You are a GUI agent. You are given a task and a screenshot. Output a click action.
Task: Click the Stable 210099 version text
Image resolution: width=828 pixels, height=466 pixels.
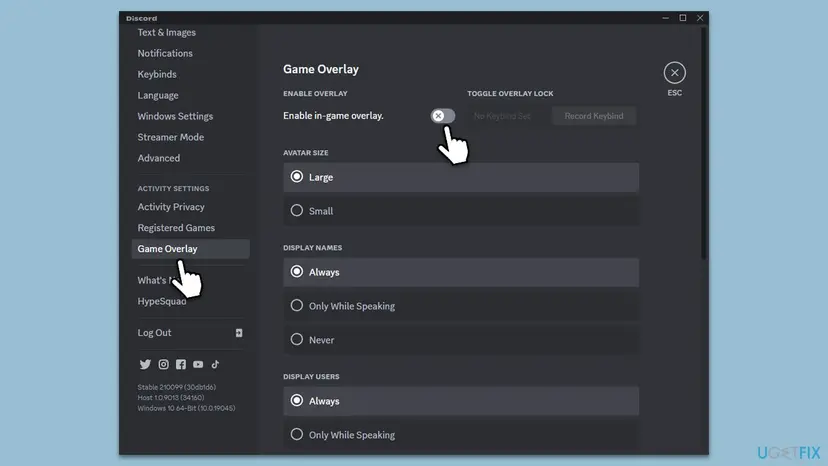coord(176,387)
